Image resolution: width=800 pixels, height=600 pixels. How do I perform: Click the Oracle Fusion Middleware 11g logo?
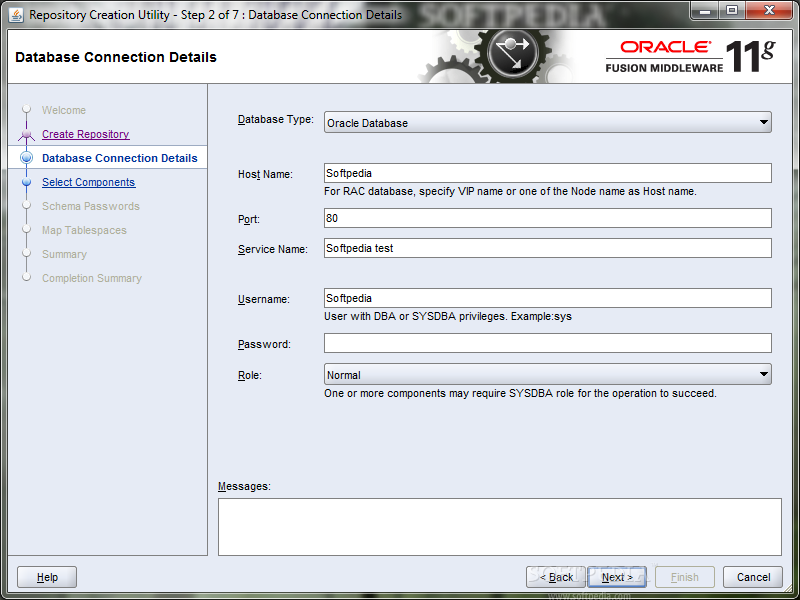[691, 56]
